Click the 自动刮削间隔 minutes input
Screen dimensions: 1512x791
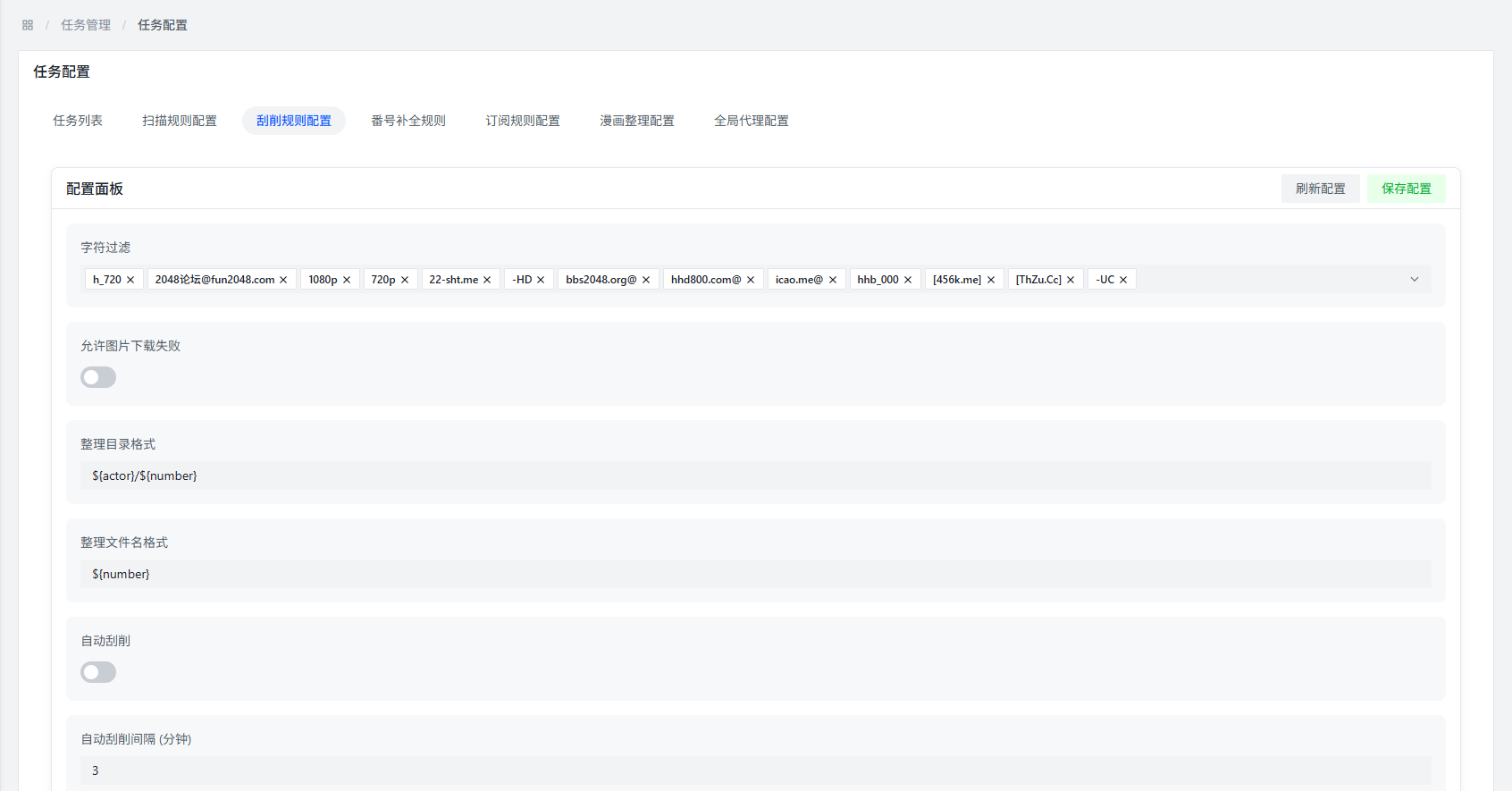coord(755,770)
